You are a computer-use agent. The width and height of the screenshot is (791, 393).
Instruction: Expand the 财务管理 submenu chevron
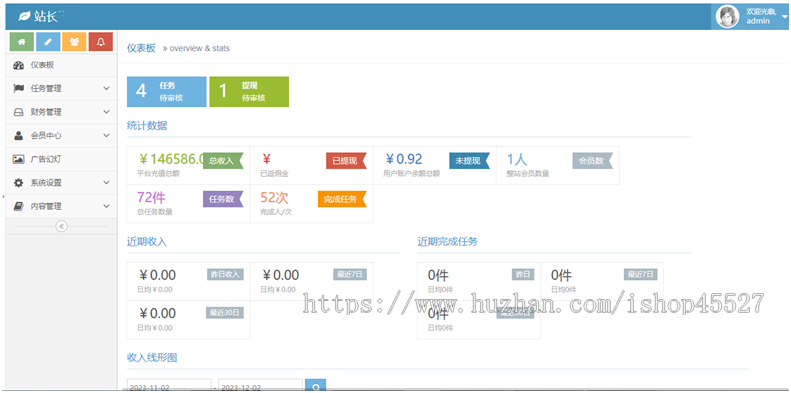point(106,112)
